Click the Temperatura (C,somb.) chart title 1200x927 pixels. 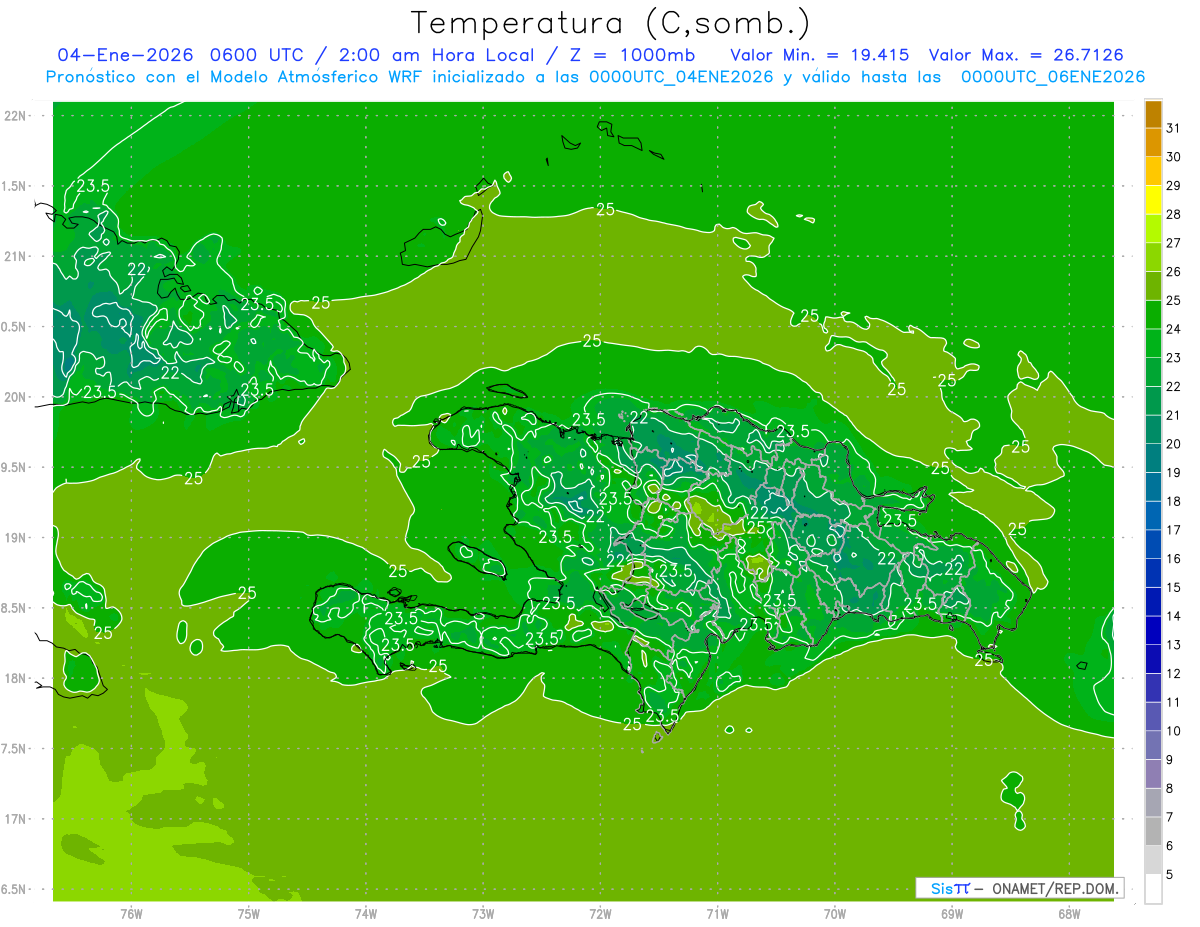[610, 22]
